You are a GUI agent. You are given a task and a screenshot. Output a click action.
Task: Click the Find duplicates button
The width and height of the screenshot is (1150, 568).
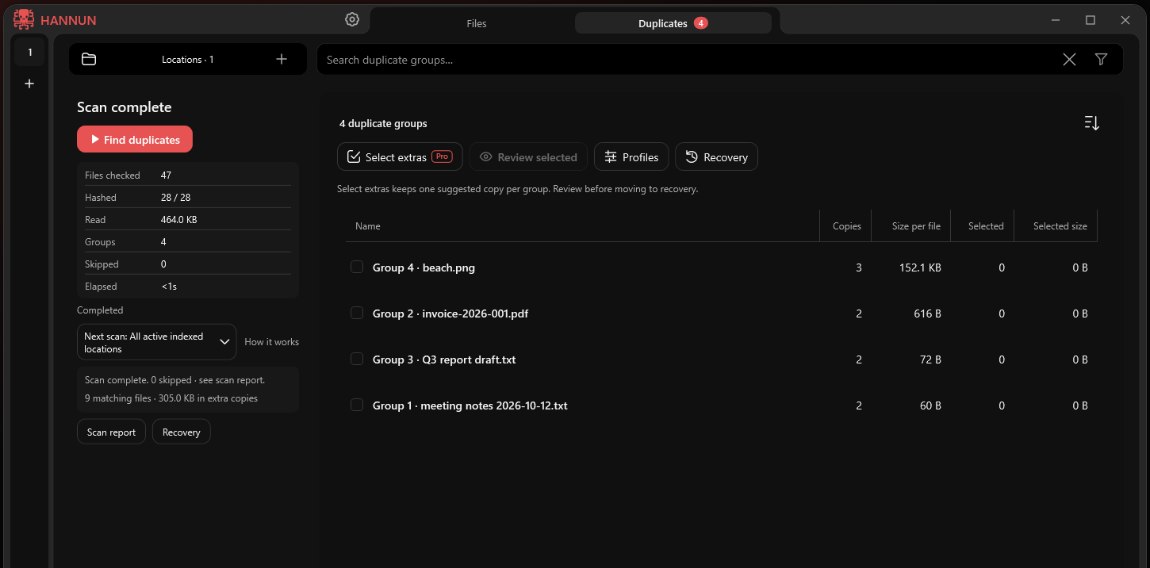[x=135, y=139]
